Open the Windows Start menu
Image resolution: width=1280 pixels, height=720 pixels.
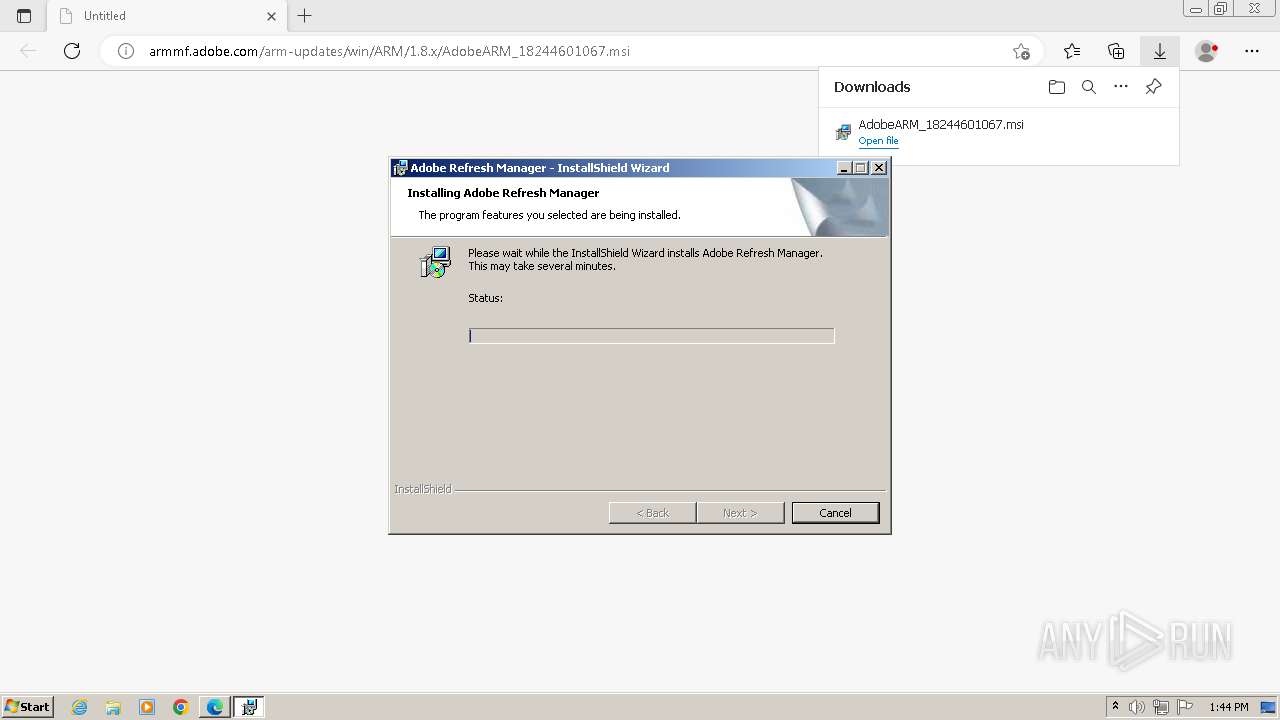(27, 707)
